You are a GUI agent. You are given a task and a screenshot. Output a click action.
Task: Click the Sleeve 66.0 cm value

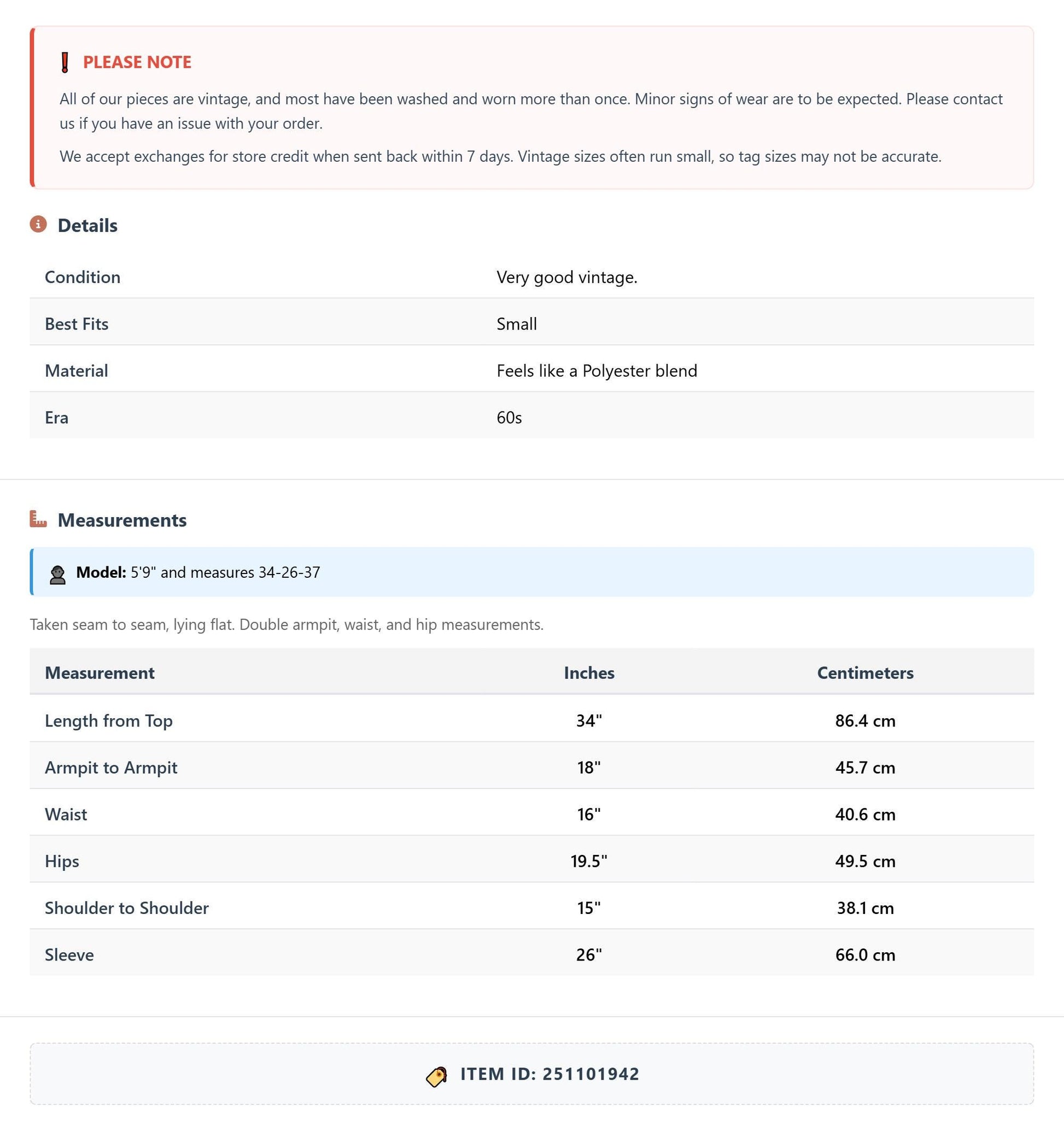pyautogui.click(x=865, y=954)
